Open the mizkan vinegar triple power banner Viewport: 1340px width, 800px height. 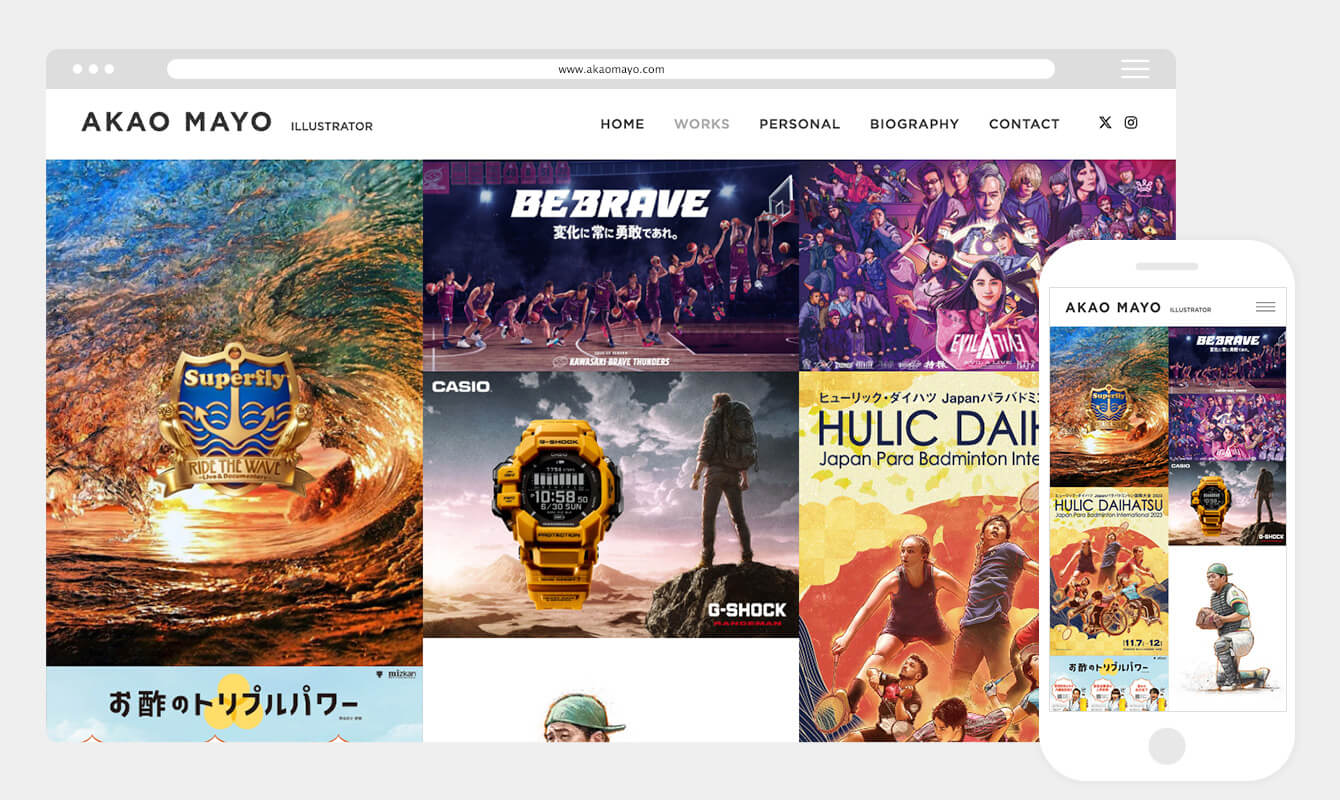tap(234, 704)
